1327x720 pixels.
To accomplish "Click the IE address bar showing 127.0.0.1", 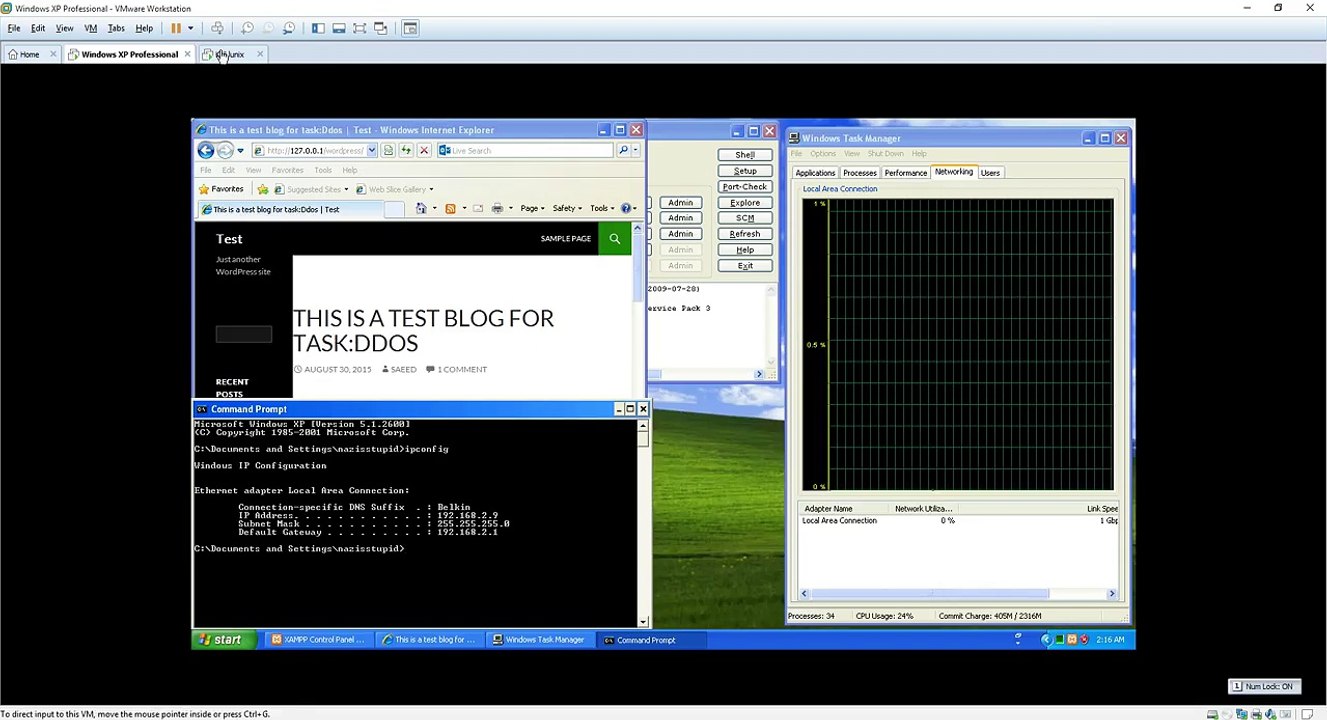I will [315, 150].
